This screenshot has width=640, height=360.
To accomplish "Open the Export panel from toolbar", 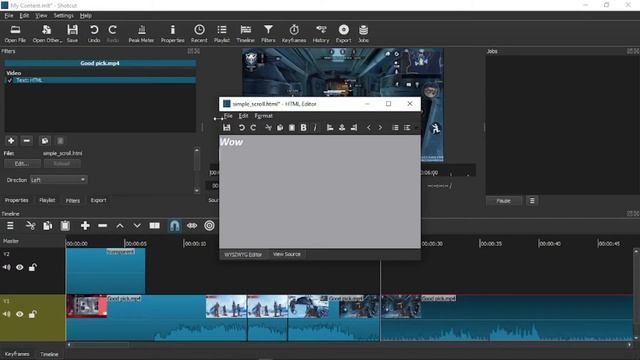I will [x=344, y=33].
